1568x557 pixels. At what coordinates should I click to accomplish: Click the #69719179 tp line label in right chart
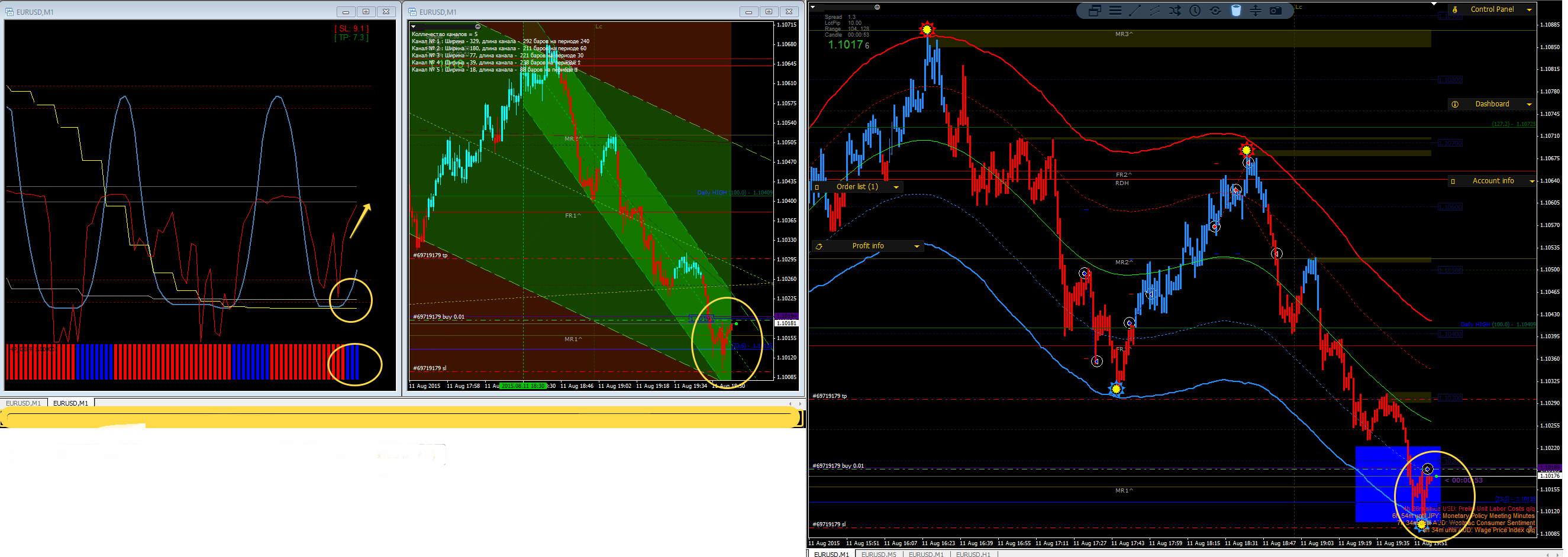(x=829, y=397)
